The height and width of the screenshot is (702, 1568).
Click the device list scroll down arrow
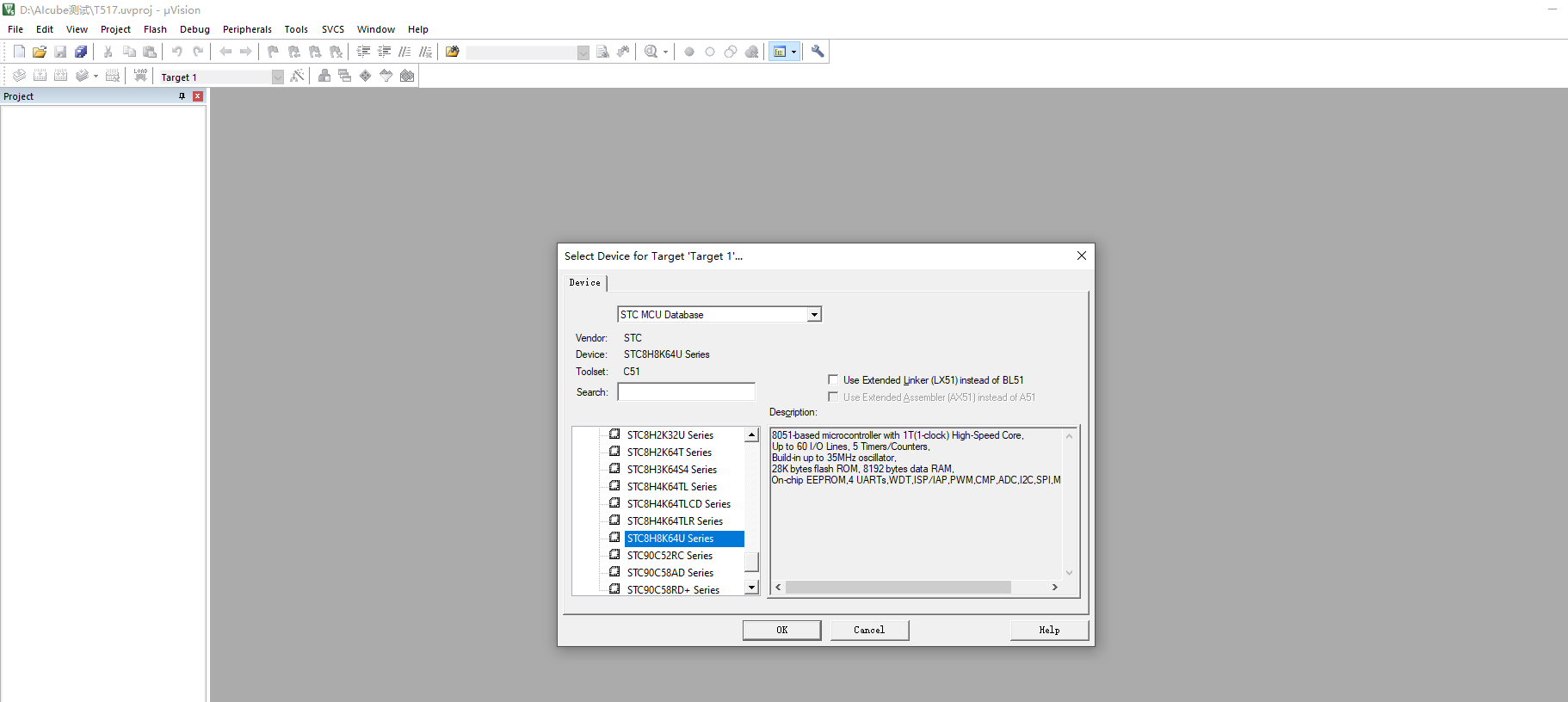[751, 588]
